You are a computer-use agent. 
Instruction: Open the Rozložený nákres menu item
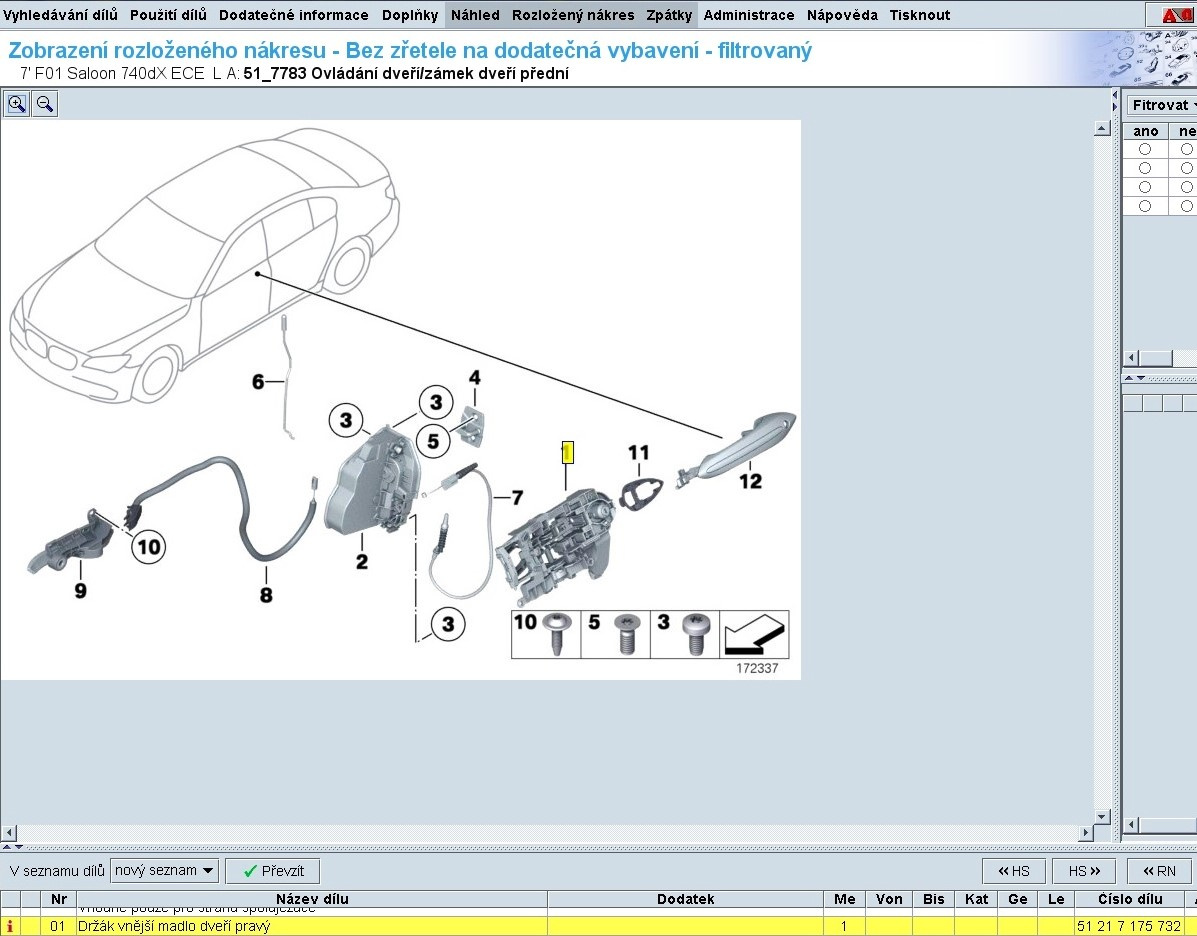[x=573, y=15]
